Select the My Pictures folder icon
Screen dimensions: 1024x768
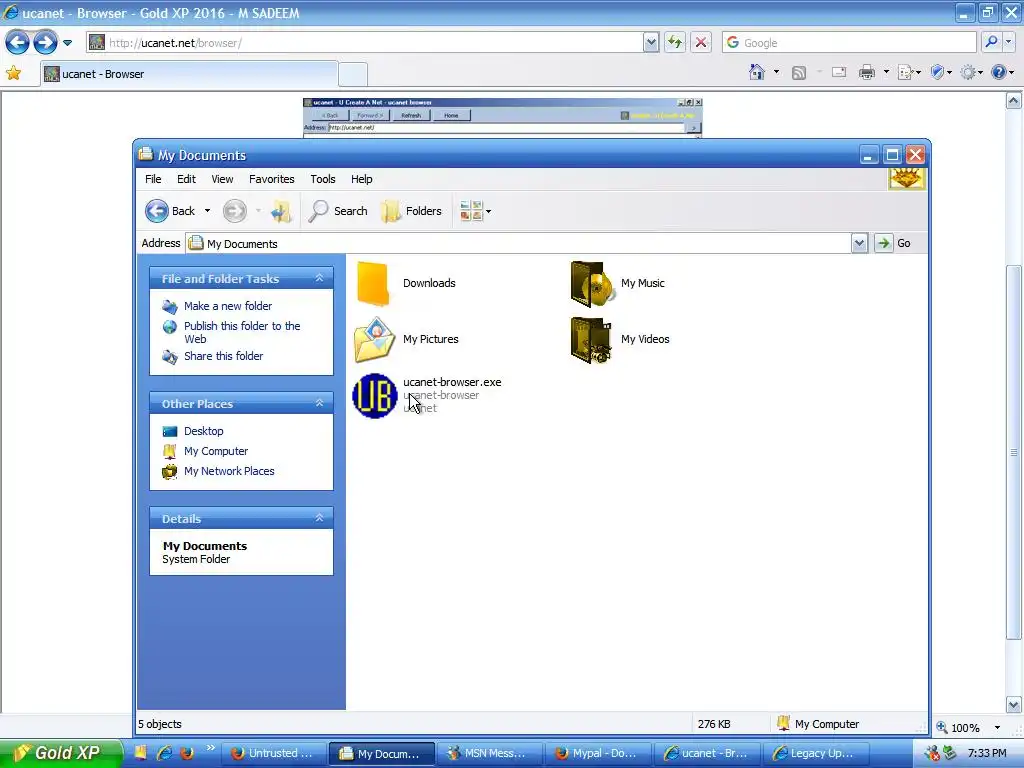pos(374,340)
